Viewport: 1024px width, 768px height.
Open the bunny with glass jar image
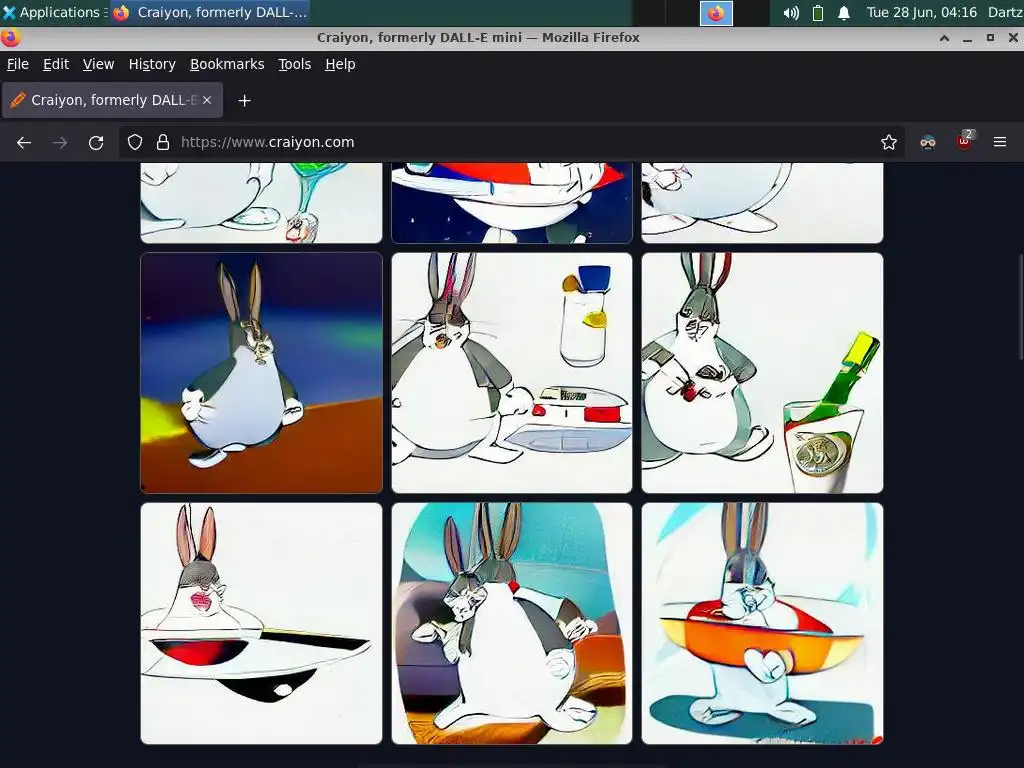(511, 372)
